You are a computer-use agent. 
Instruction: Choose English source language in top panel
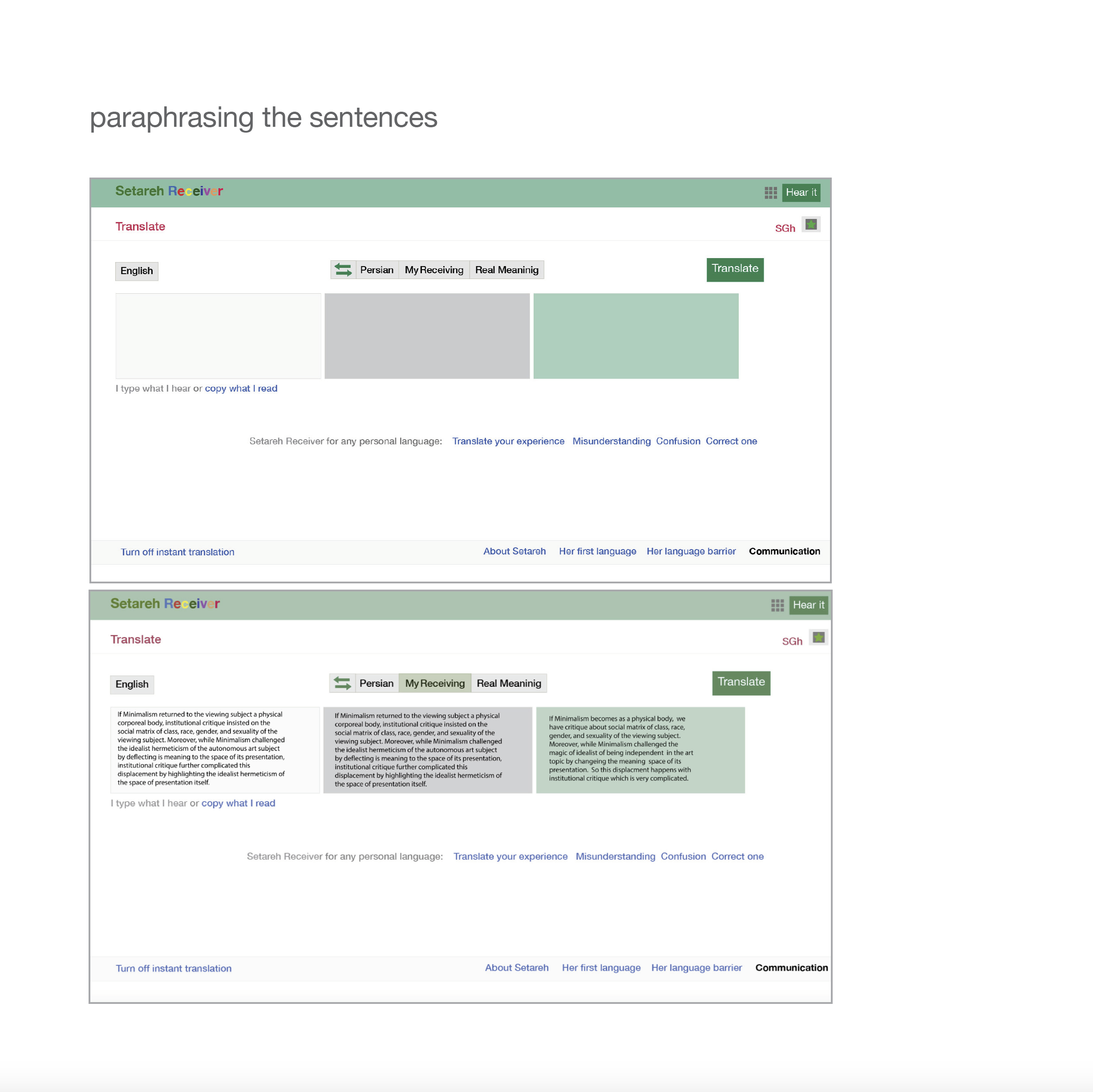tap(136, 271)
